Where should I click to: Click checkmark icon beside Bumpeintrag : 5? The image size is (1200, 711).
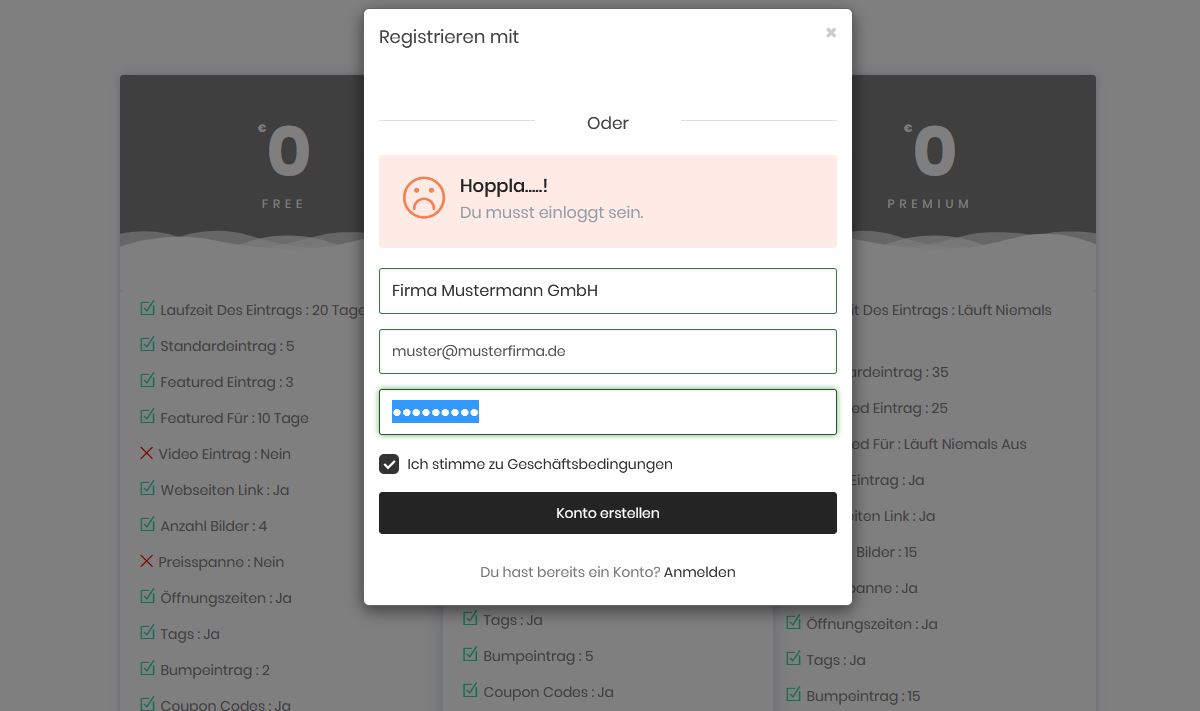pos(470,655)
